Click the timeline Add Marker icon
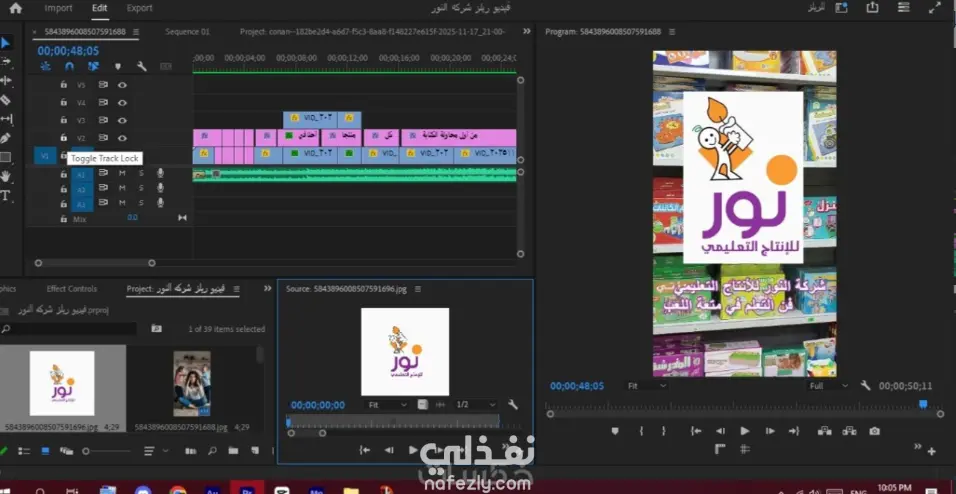The image size is (956, 494). point(118,66)
